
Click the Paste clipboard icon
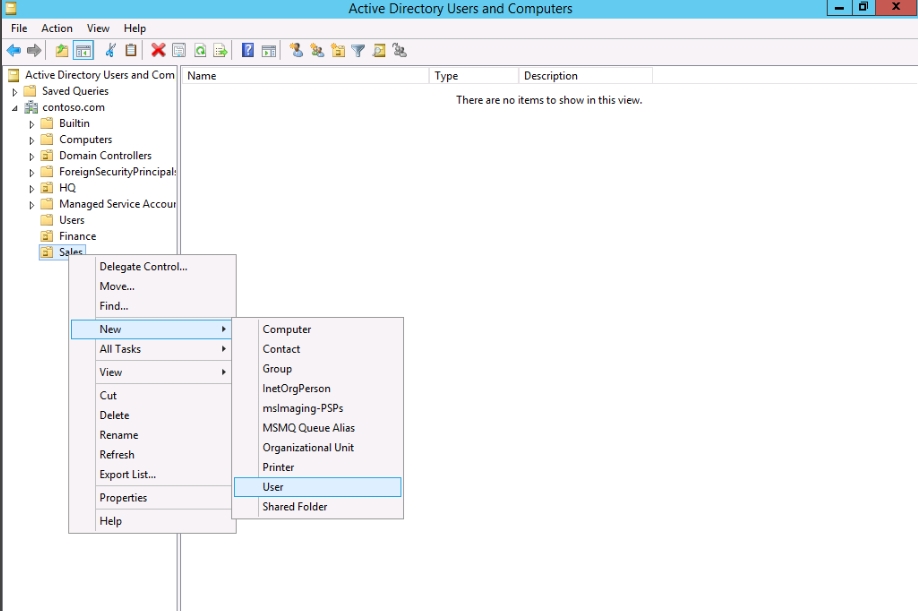(131, 51)
